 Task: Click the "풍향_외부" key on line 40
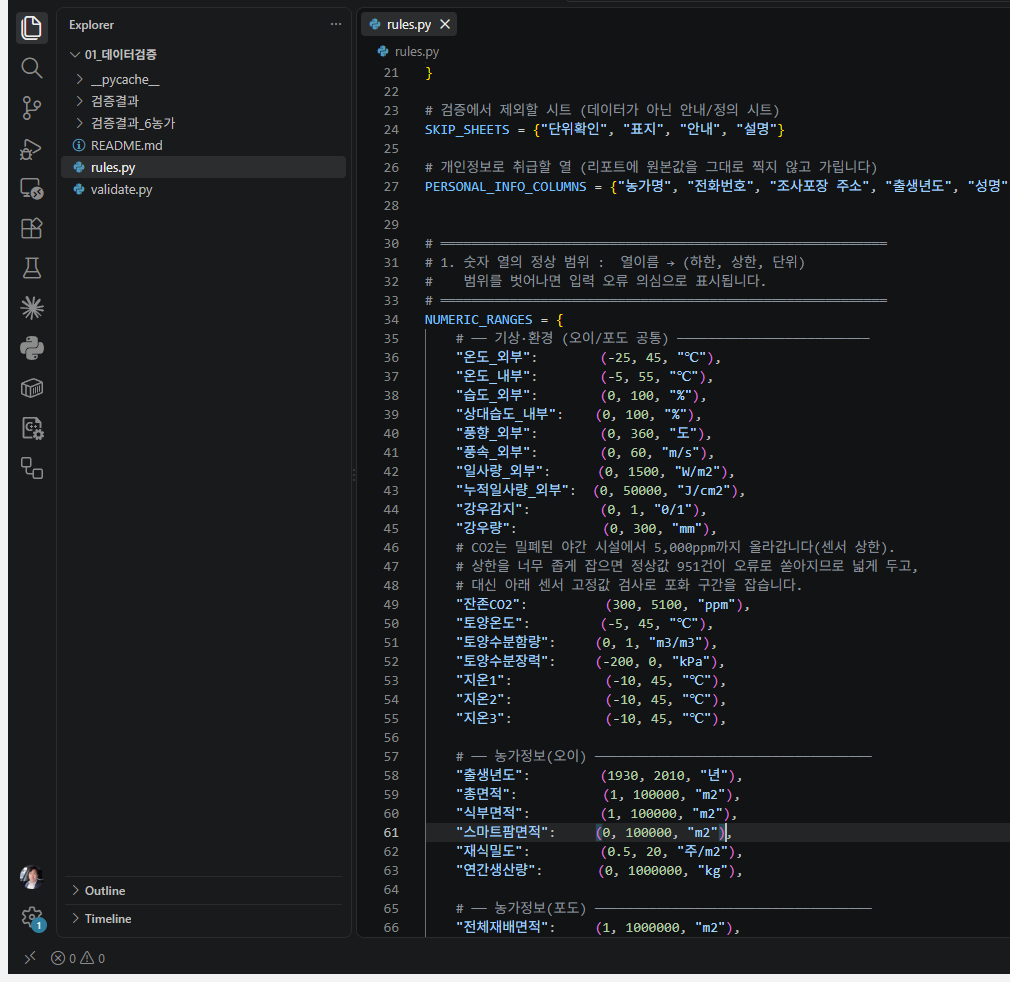pyautogui.click(x=492, y=433)
